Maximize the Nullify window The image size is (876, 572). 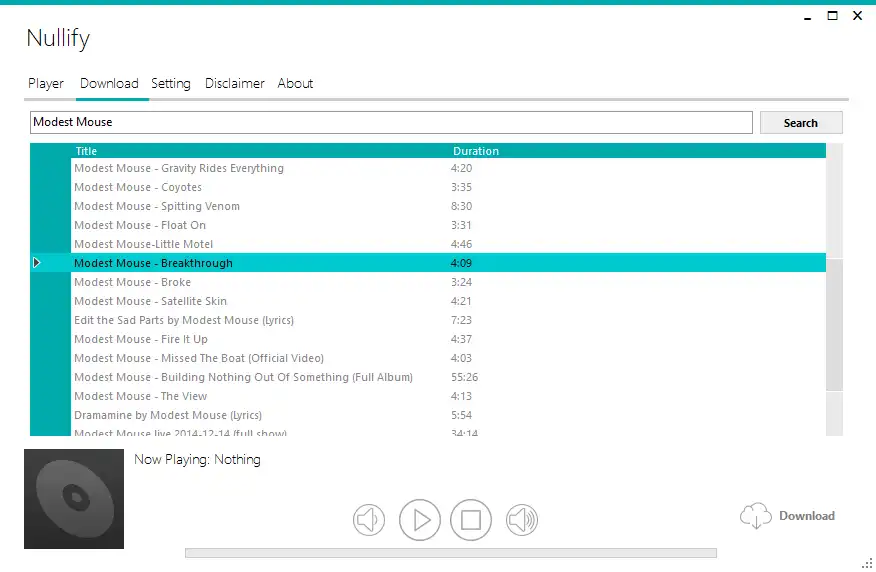click(832, 16)
